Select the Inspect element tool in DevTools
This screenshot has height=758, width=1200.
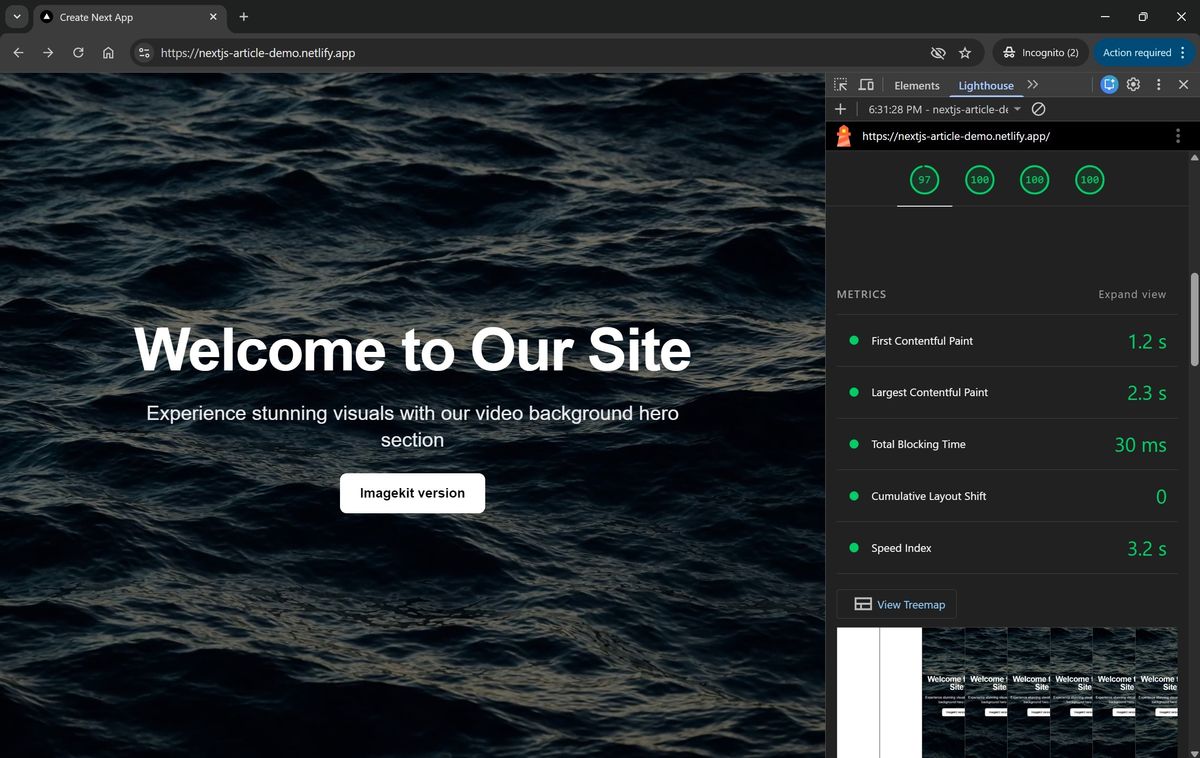pyautogui.click(x=840, y=85)
